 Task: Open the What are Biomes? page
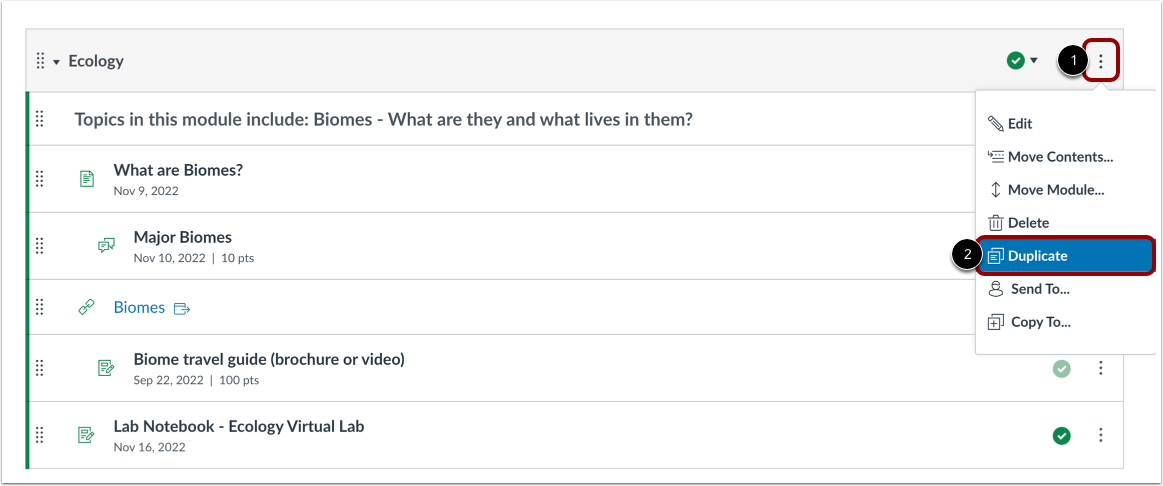[x=178, y=170]
